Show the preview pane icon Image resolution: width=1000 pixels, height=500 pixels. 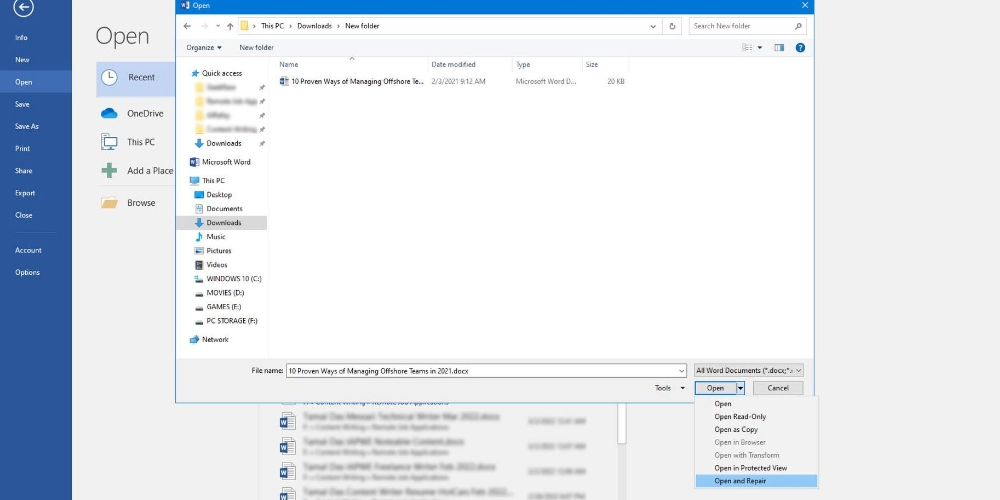pyautogui.click(x=780, y=47)
